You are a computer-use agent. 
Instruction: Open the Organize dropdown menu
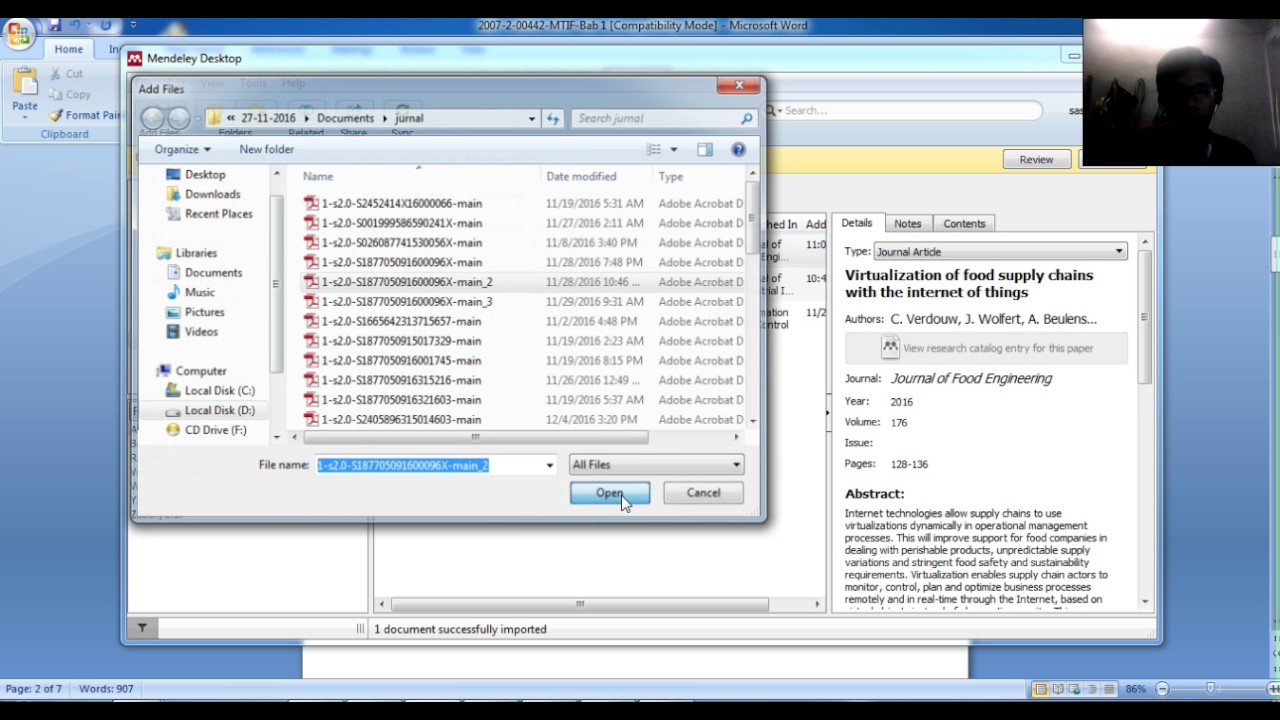pos(182,149)
